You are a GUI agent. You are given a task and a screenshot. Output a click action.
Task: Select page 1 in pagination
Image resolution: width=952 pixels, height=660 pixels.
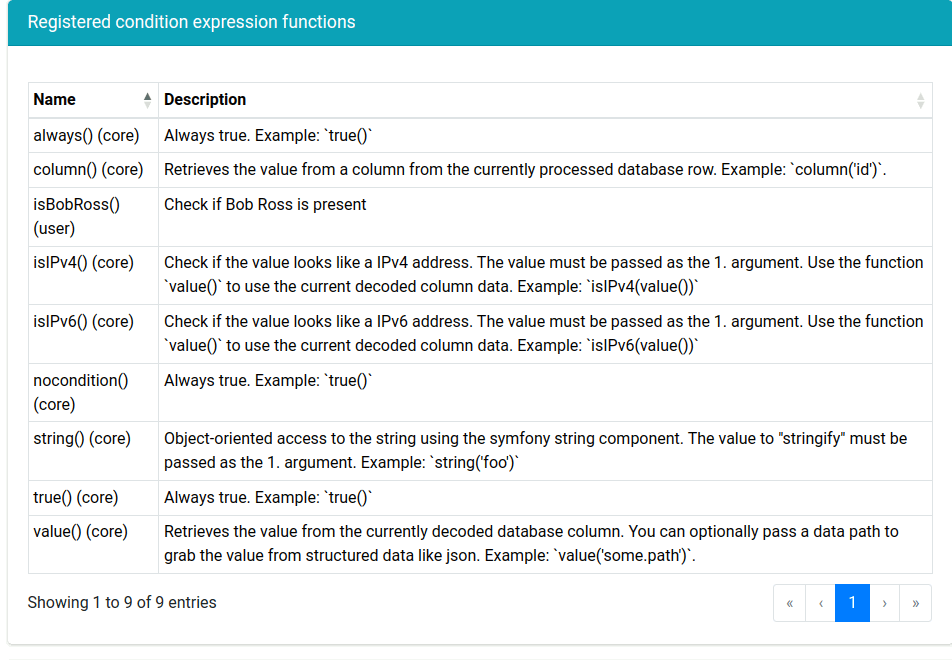(852, 603)
